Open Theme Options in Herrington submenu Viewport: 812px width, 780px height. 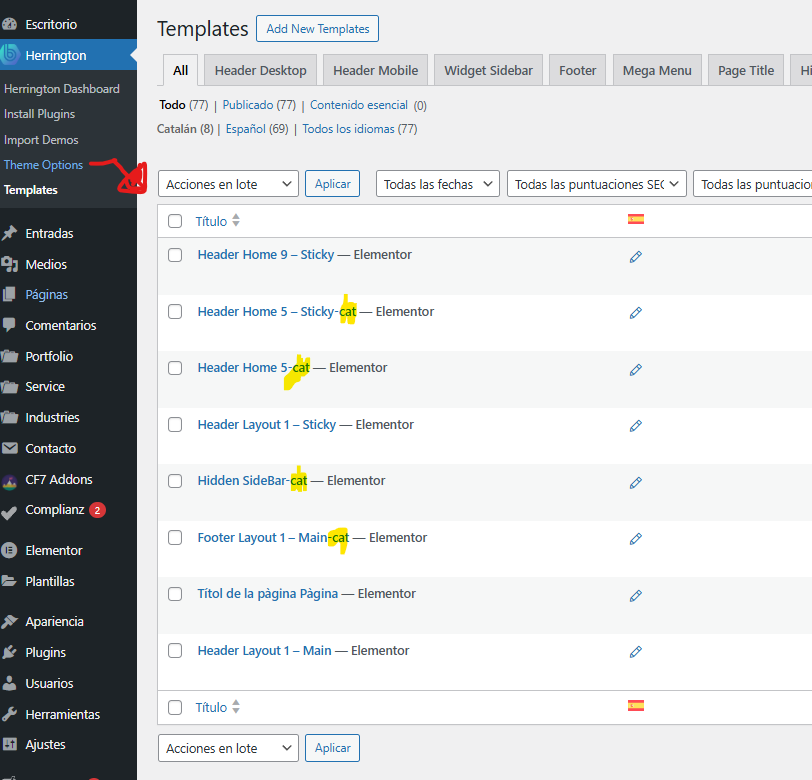[43, 165]
